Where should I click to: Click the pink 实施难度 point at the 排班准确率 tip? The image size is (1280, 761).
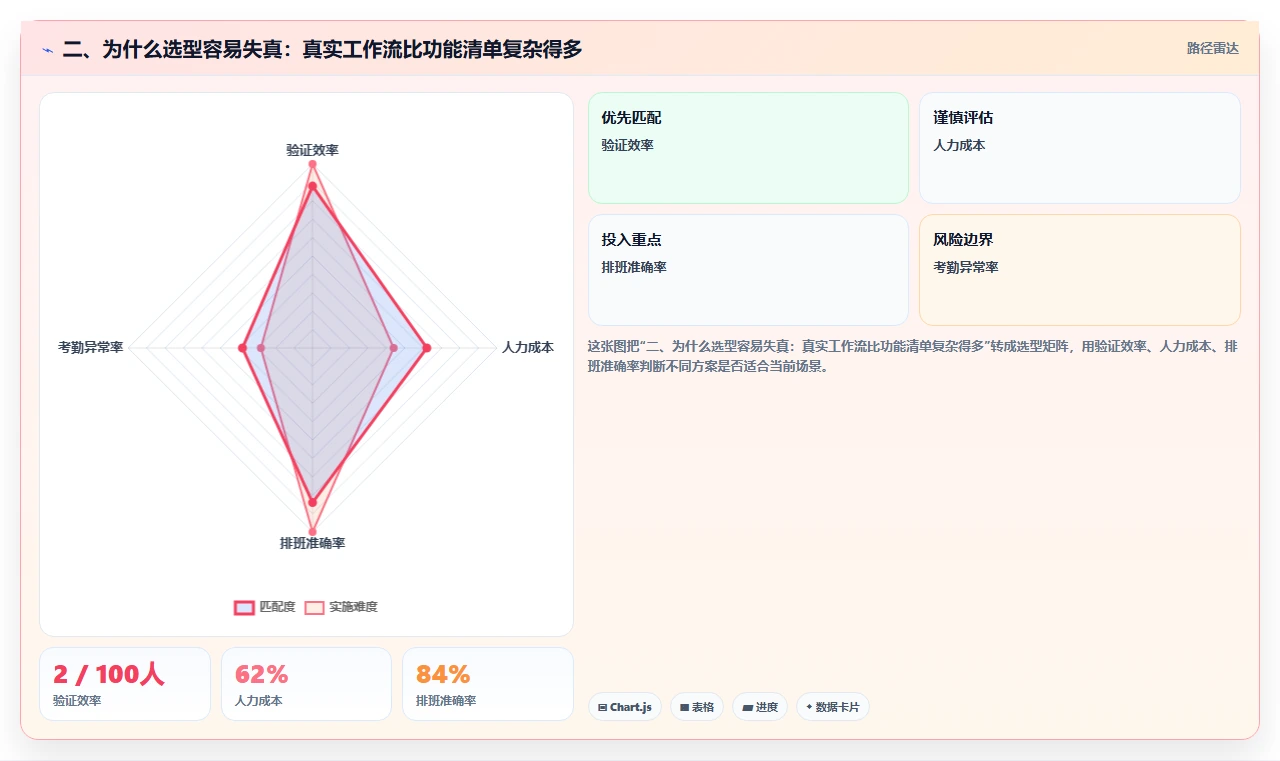tap(312, 531)
